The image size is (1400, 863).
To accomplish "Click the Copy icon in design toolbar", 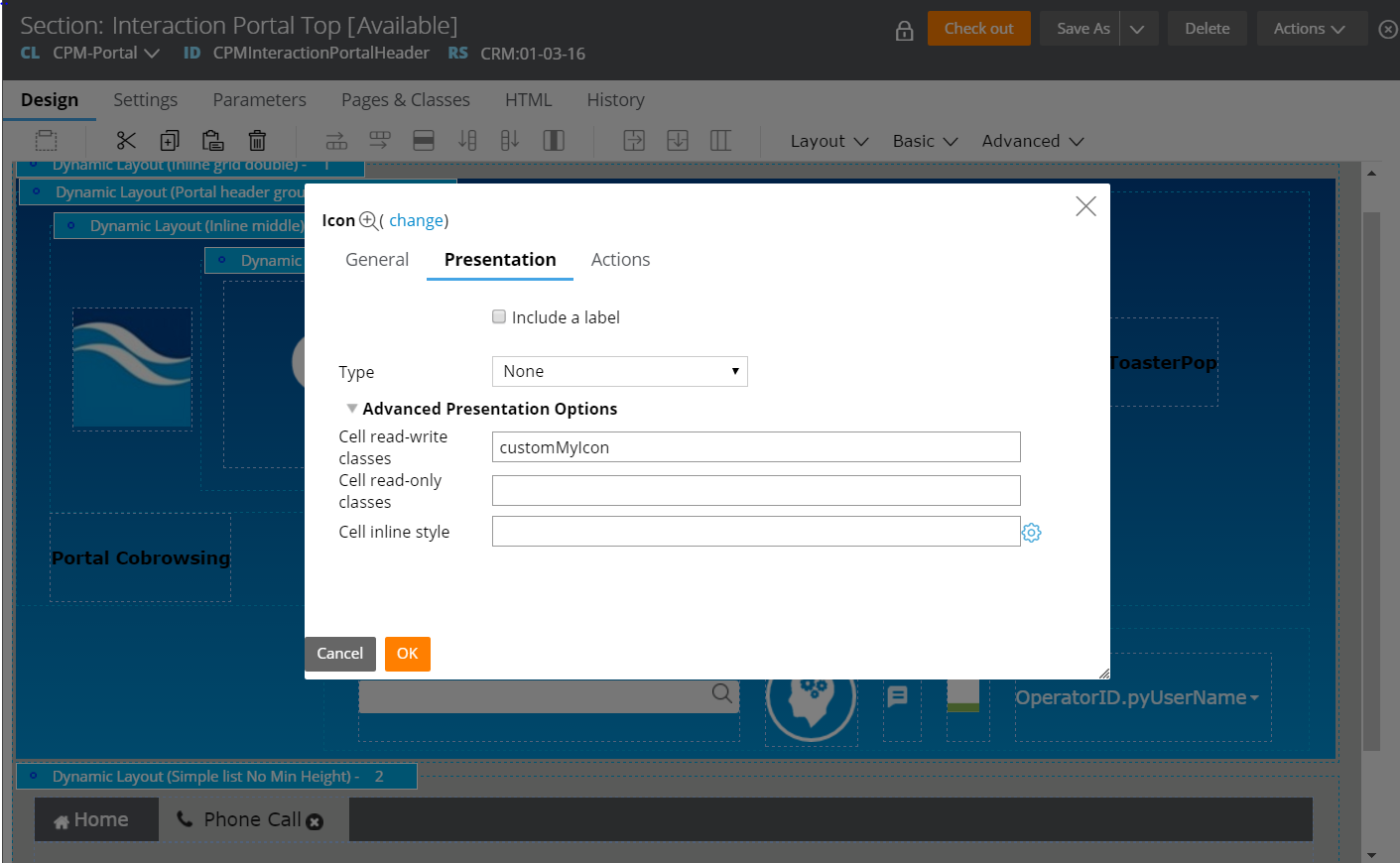I will pos(170,141).
